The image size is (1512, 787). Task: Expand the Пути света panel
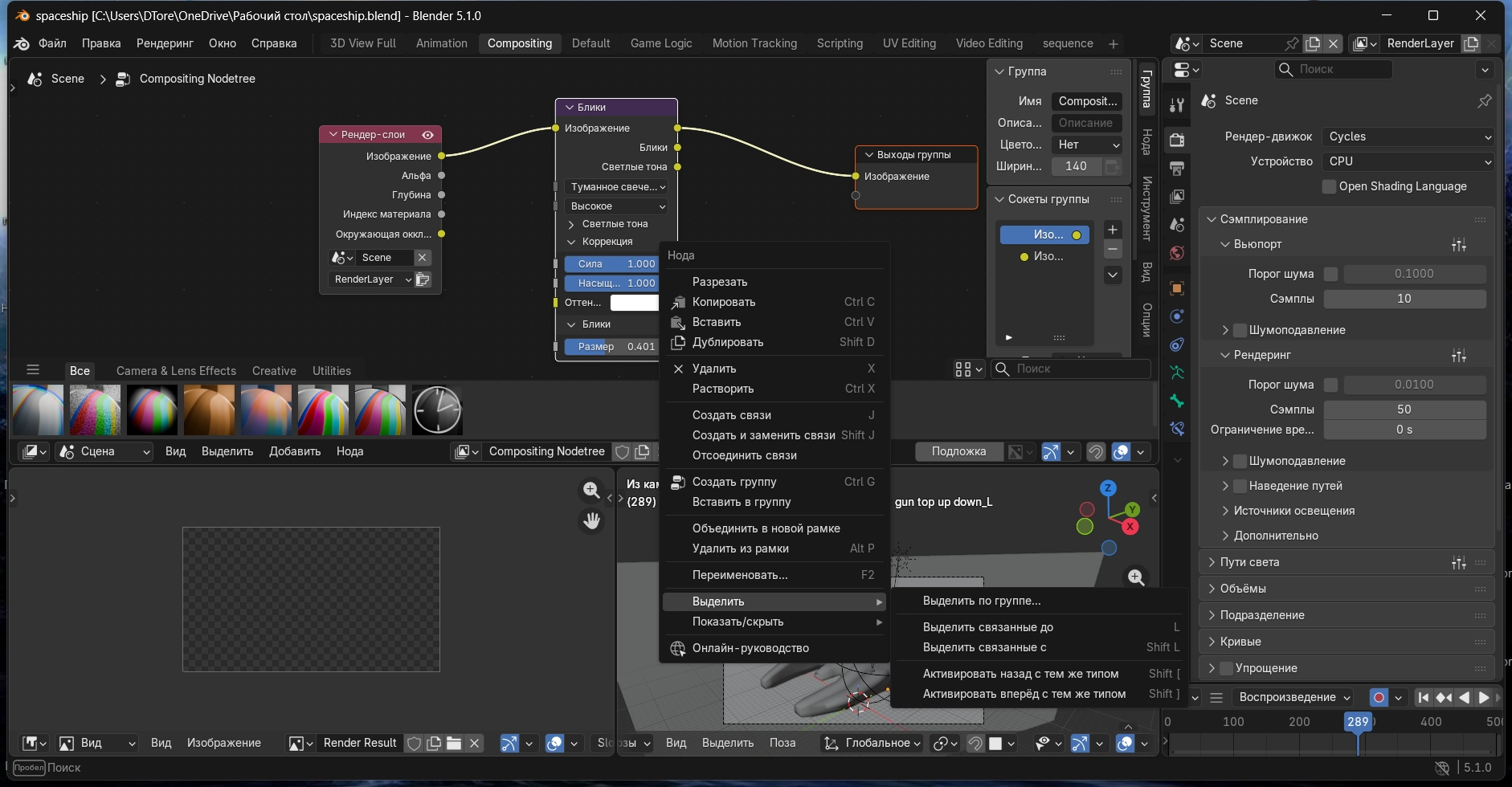[x=1249, y=562]
